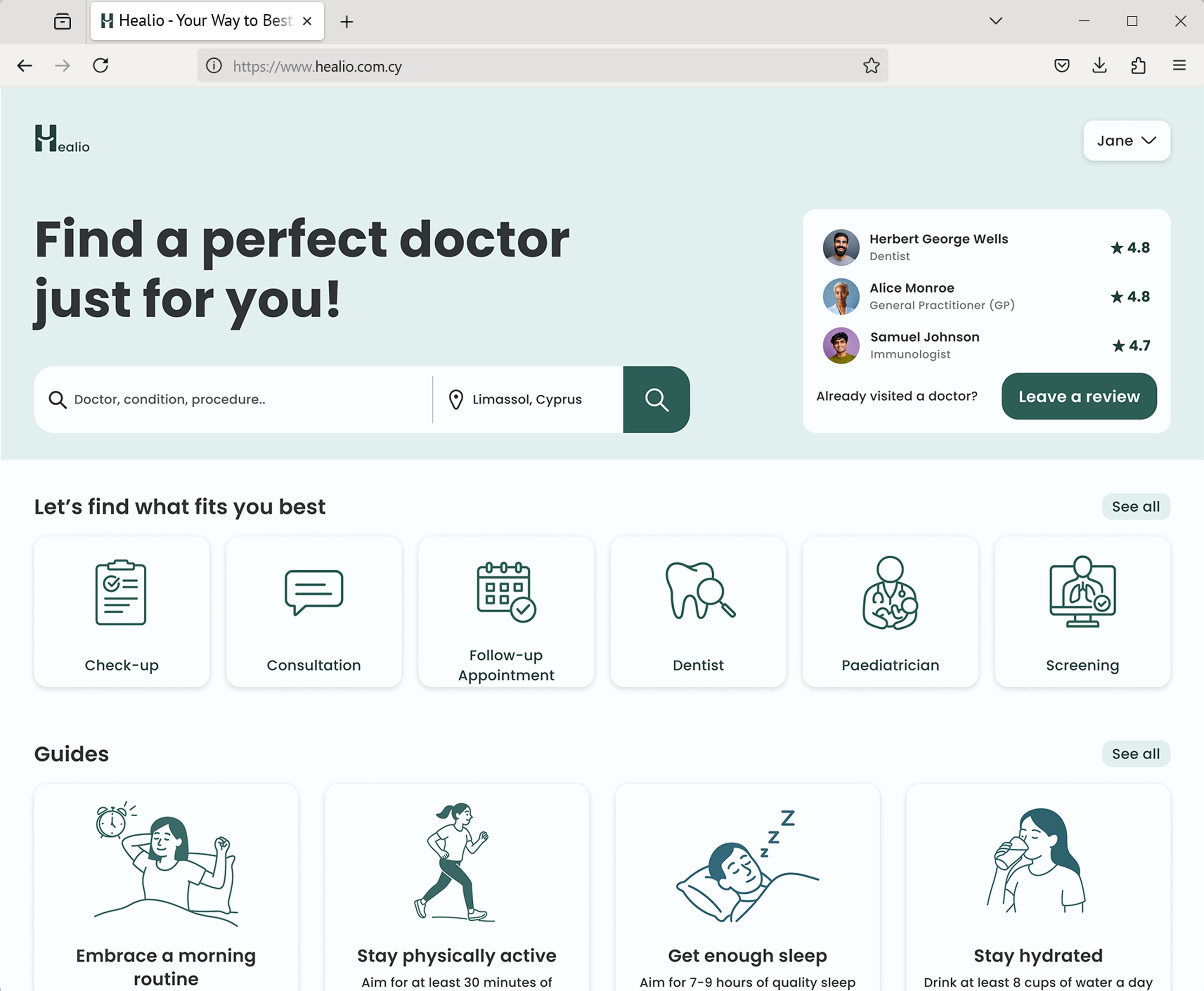Screen dimensions: 1204x991
Task: Click See all for doctor categories
Action: click(x=1135, y=506)
